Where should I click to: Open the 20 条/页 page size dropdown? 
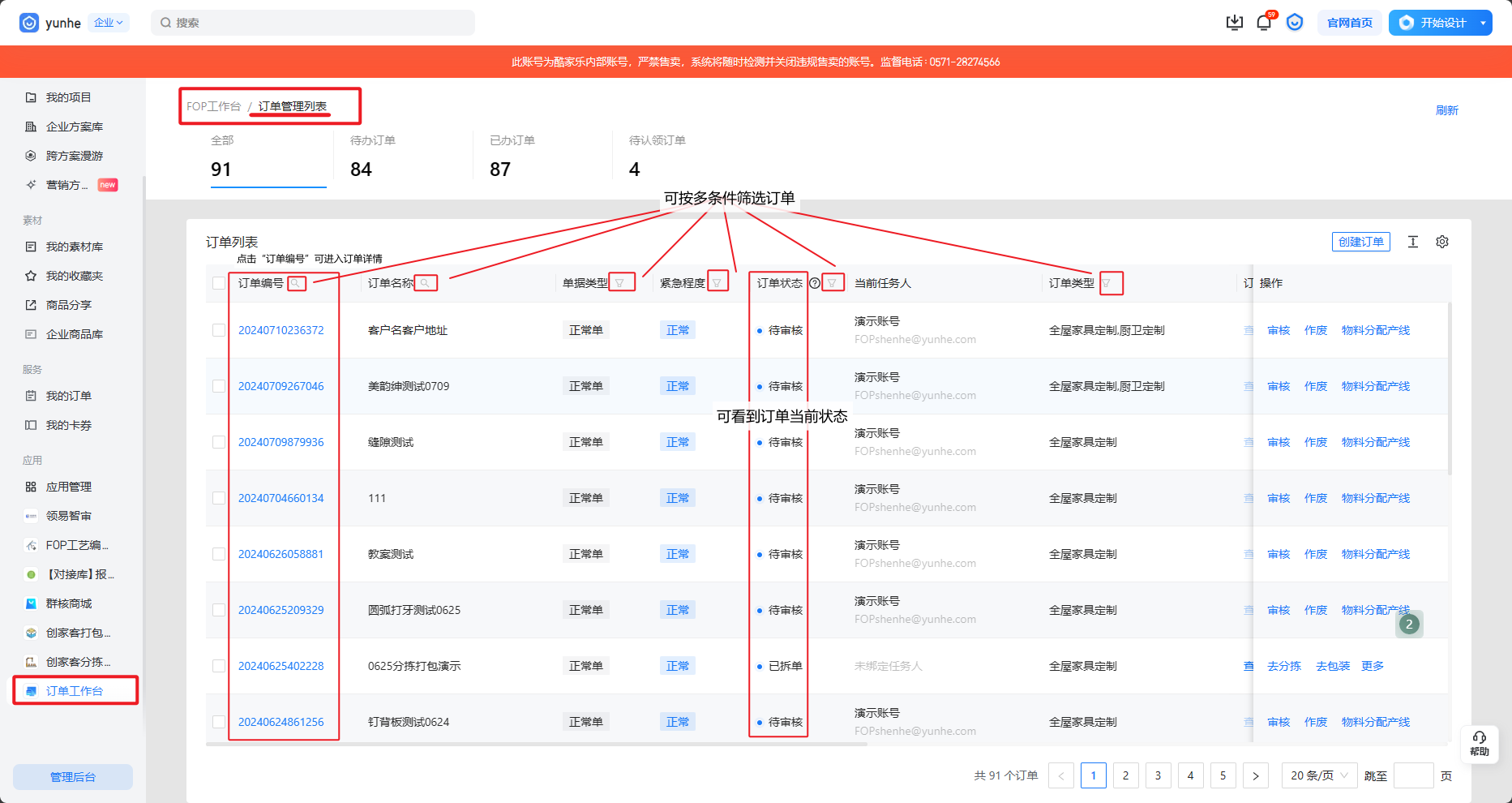pyautogui.click(x=1319, y=775)
